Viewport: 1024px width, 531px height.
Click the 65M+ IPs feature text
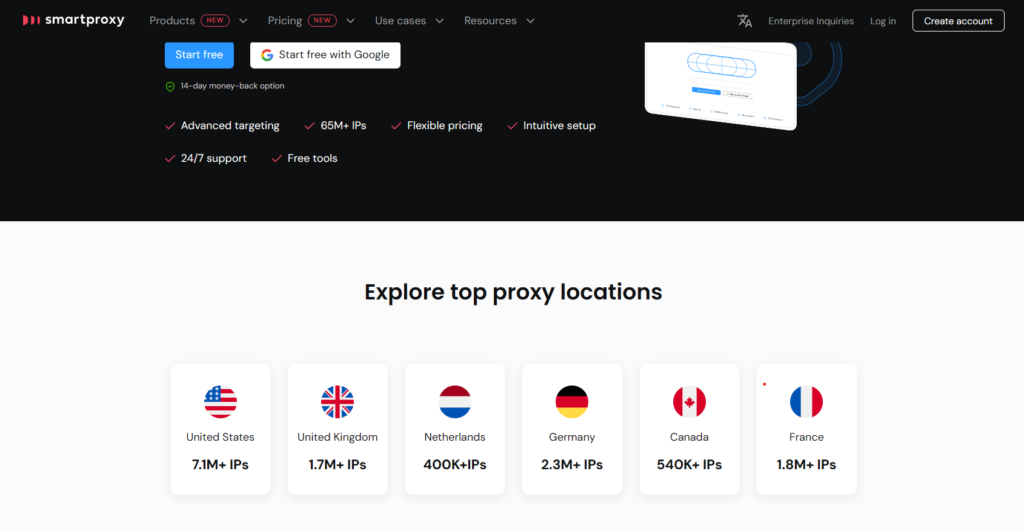click(x=344, y=125)
